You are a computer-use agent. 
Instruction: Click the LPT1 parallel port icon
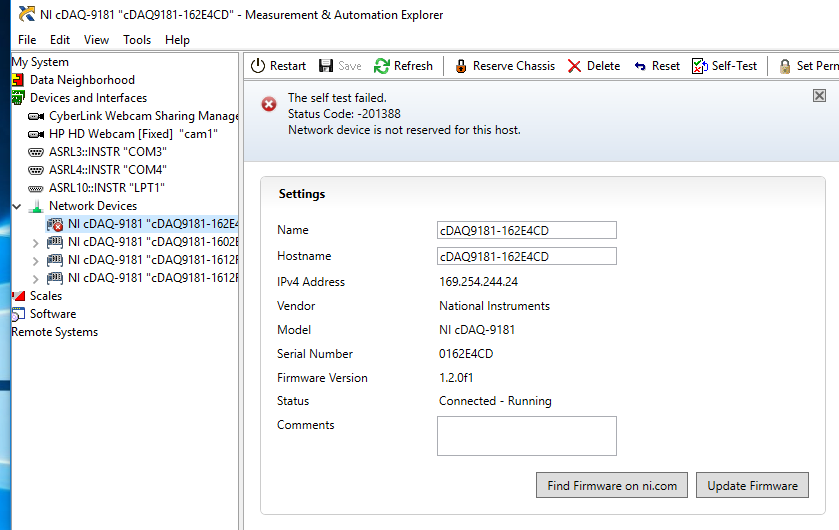[x=36, y=188]
